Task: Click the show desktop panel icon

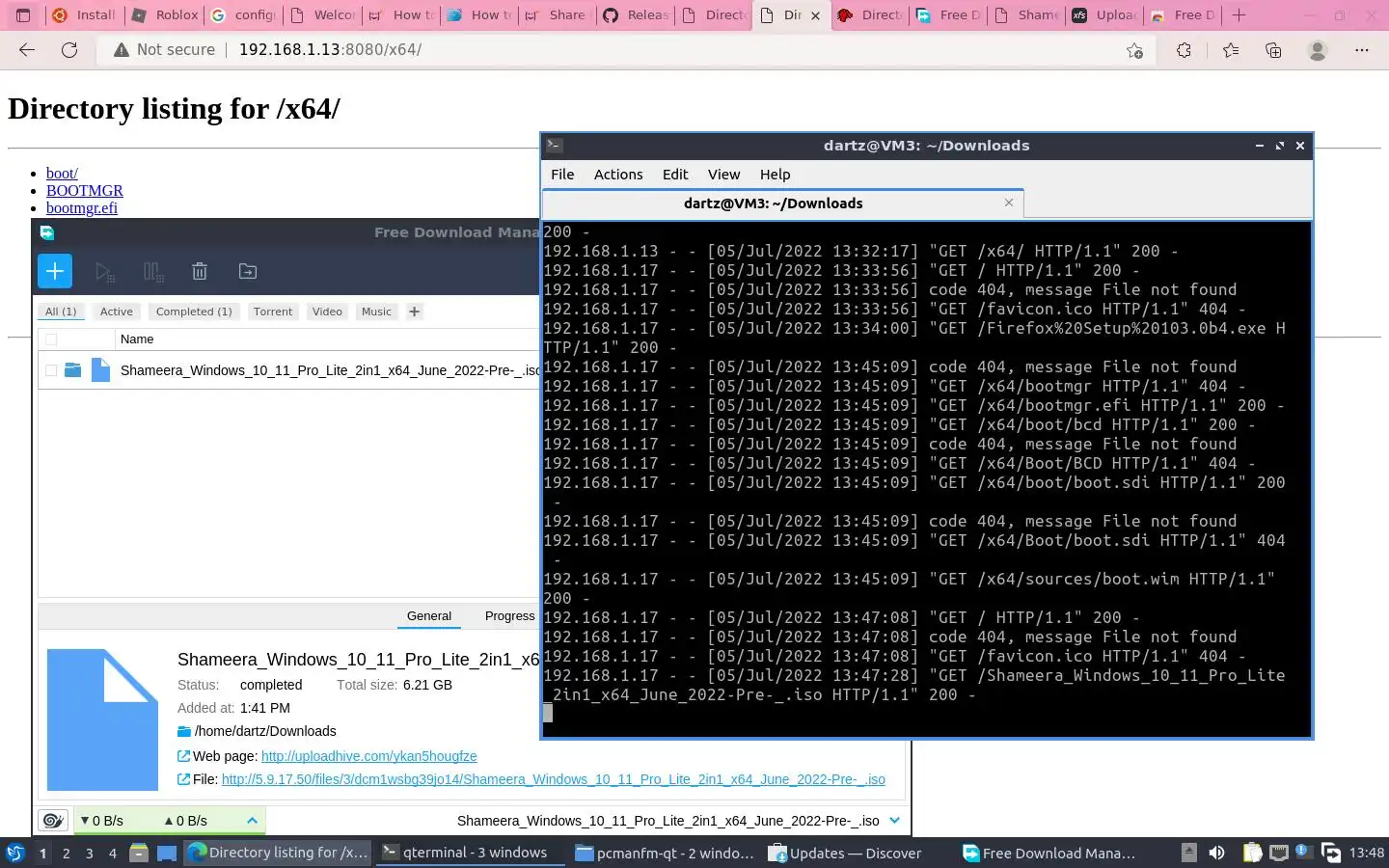Action: (167, 853)
